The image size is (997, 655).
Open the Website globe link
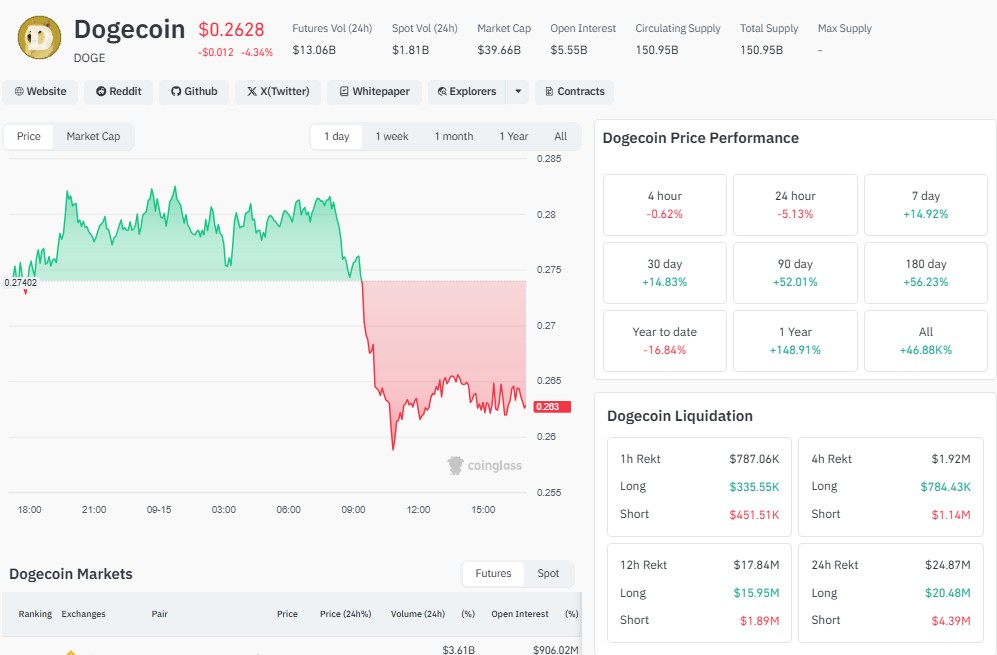(40, 92)
